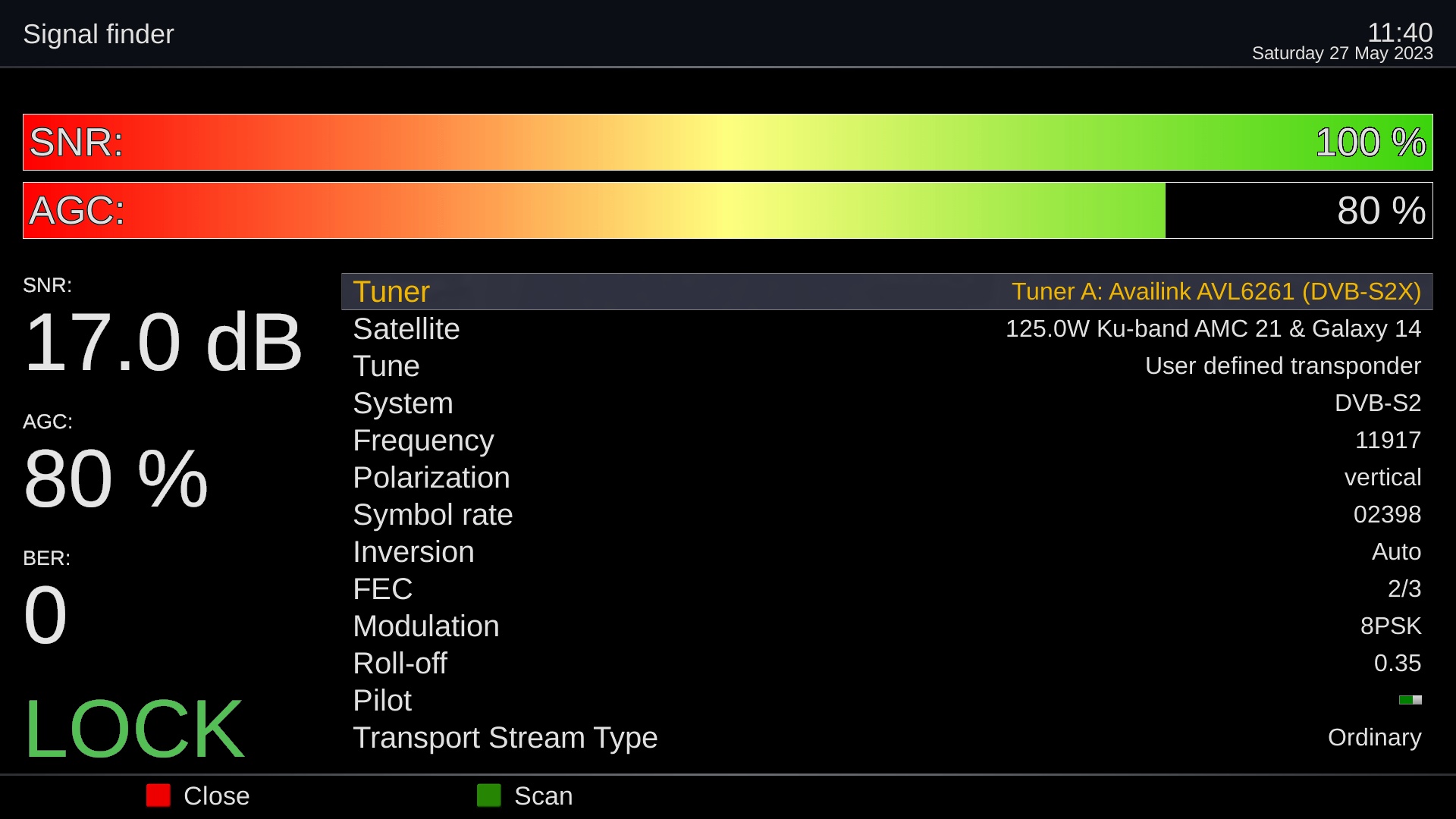Click the Scan label
1456x819 pixels.
point(543,795)
